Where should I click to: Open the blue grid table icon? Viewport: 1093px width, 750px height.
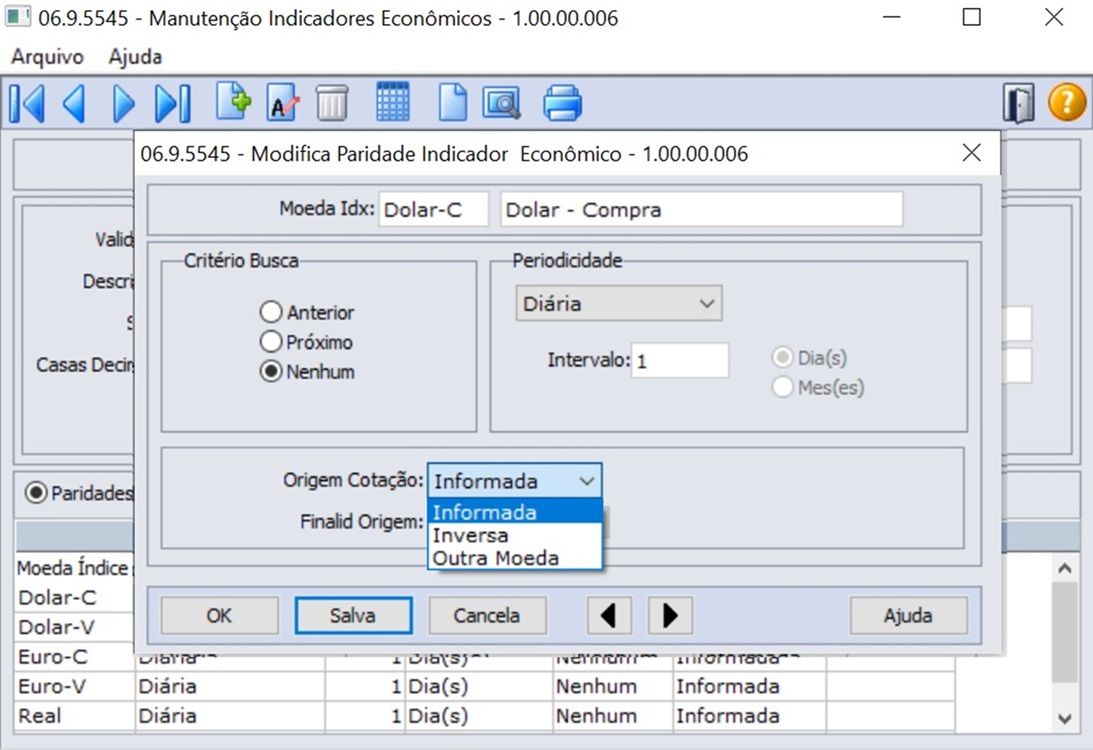[392, 102]
